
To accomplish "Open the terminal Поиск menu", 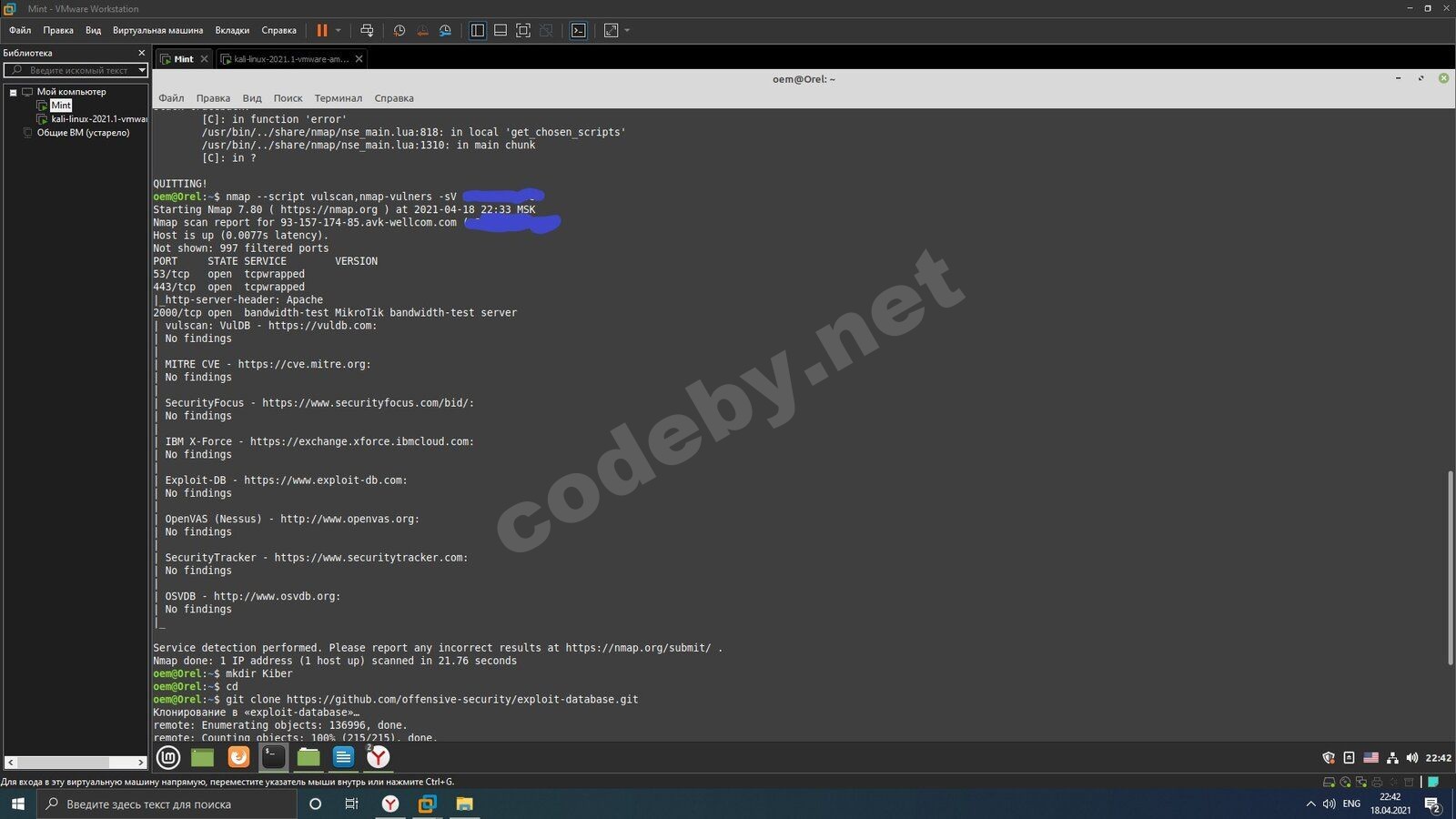I will point(288,98).
